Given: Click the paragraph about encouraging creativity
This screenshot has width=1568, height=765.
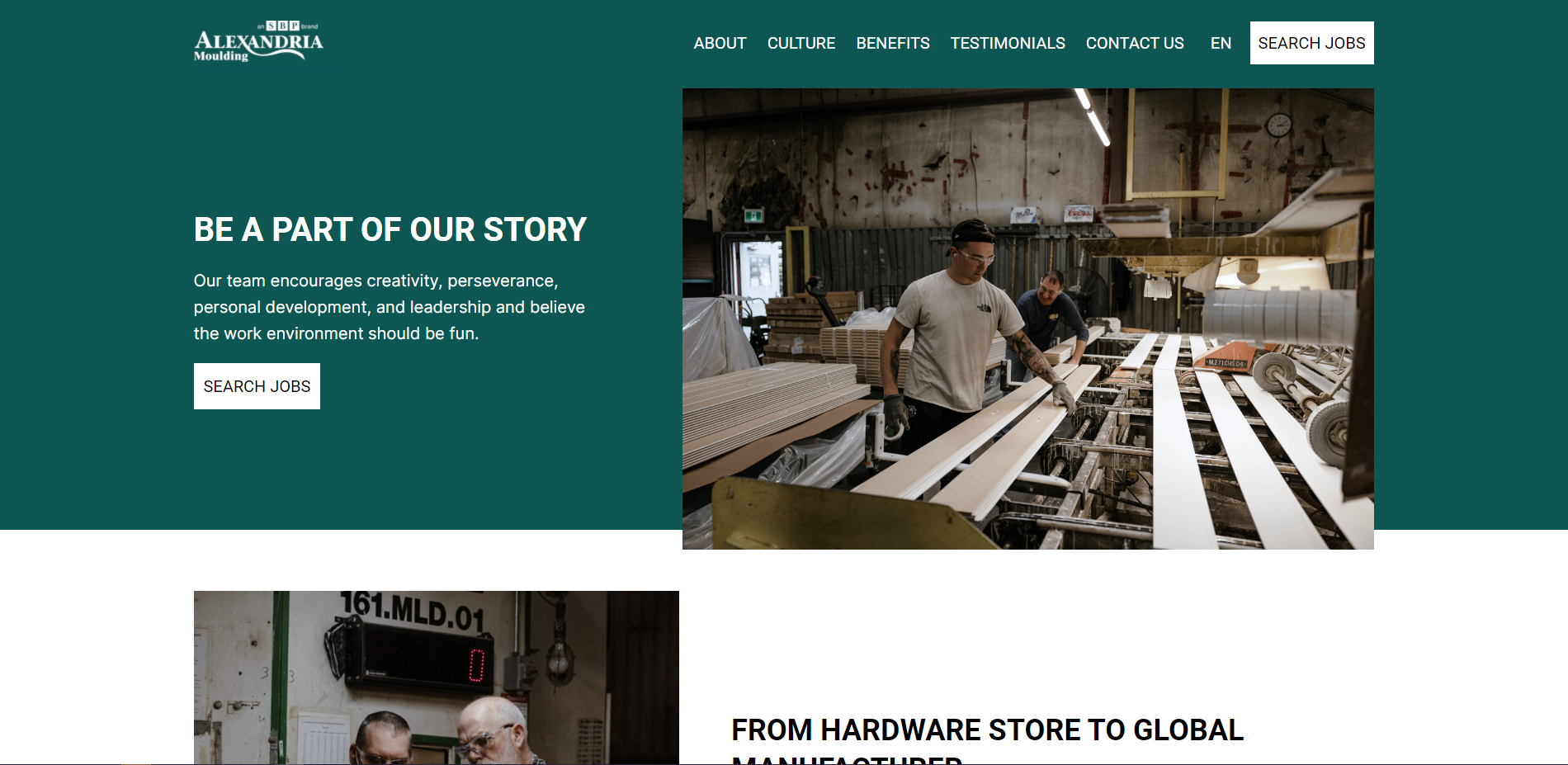Looking at the screenshot, I should [x=389, y=307].
